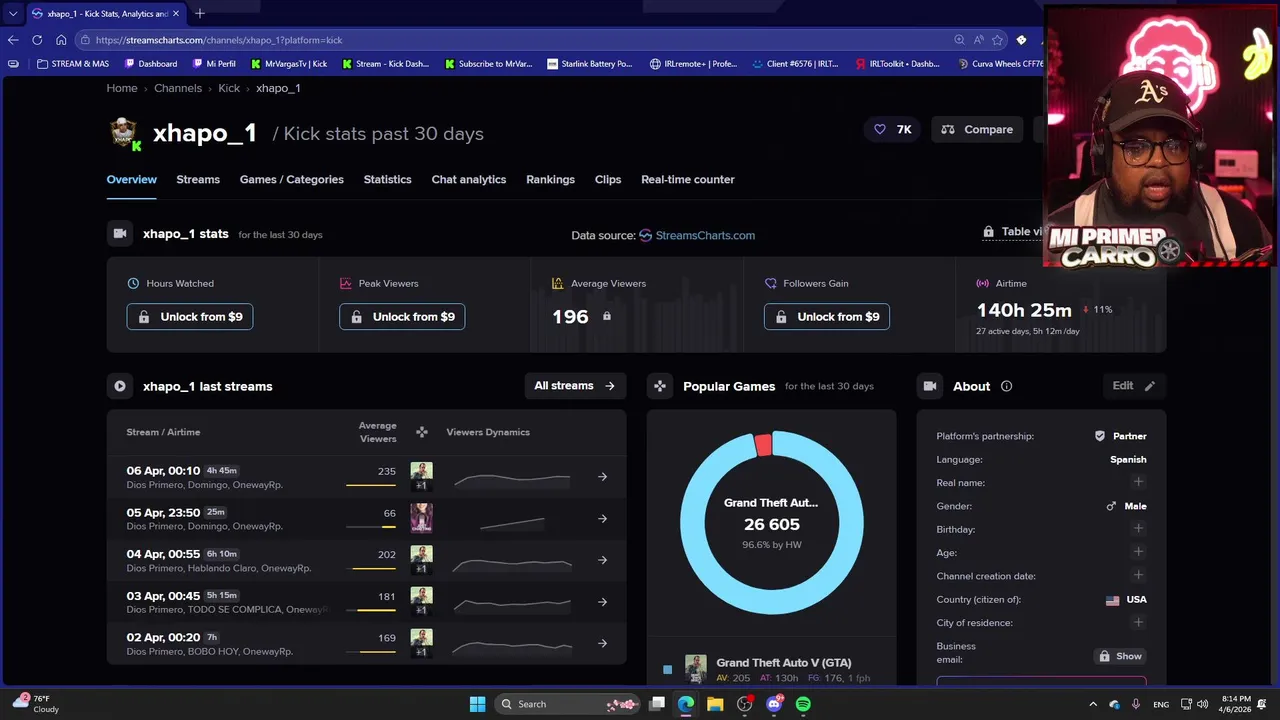Click the zoom magnifier icon in address bar
The width and height of the screenshot is (1280, 720).
tap(959, 40)
